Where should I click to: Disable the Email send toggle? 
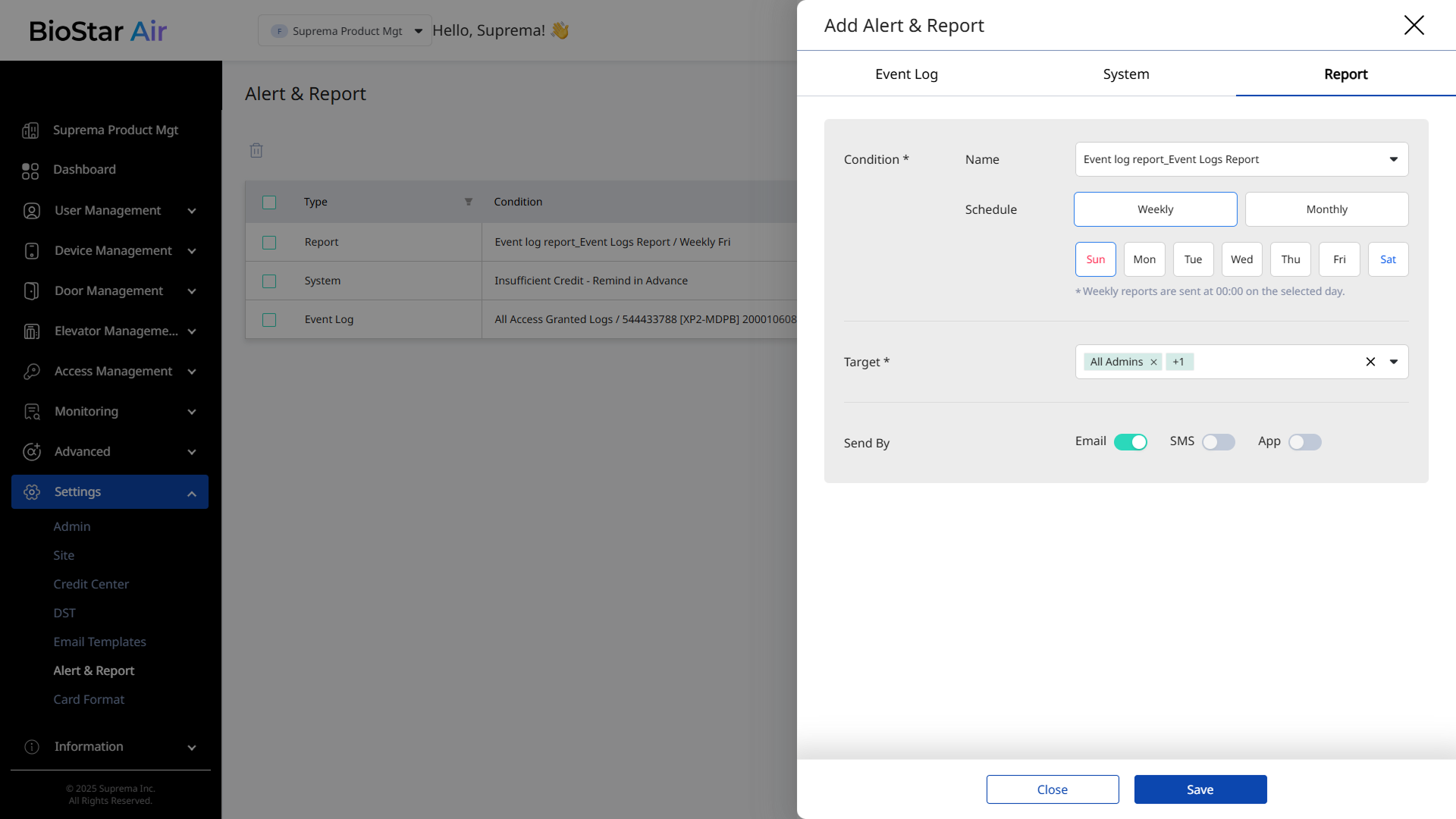click(1130, 442)
